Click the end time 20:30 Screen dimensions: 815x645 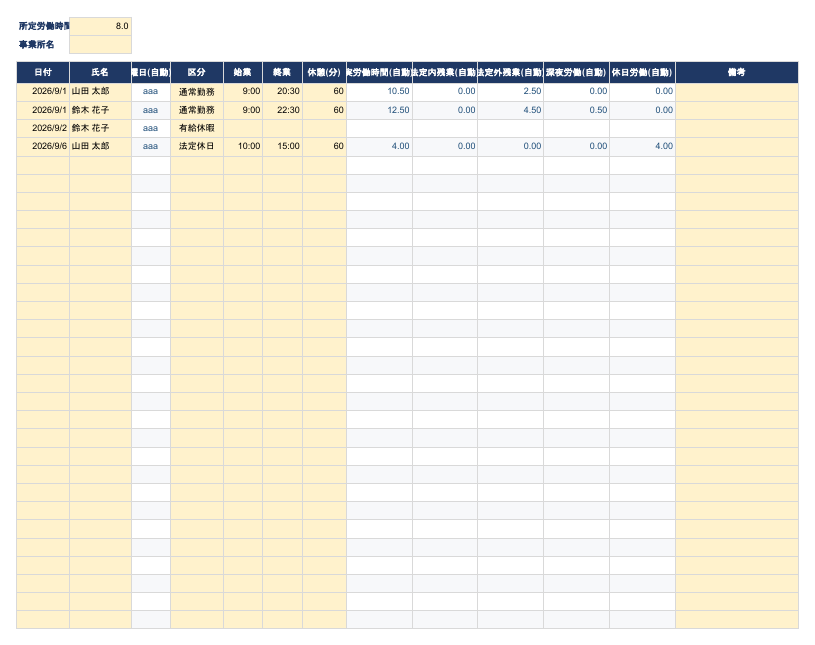pyautogui.click(x=282, y=91)
